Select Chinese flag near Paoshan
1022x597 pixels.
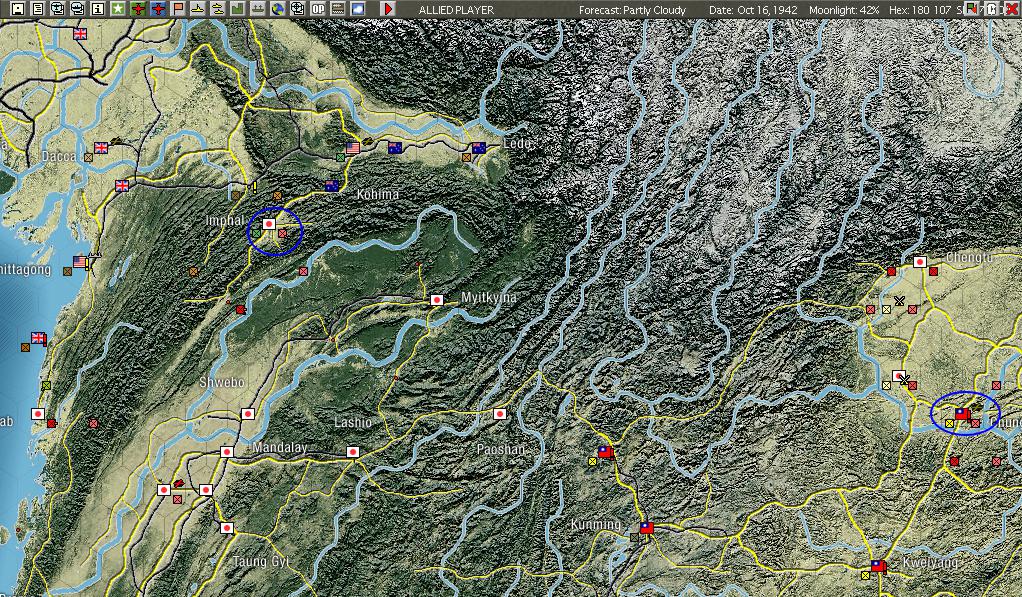tap(606, 452)
